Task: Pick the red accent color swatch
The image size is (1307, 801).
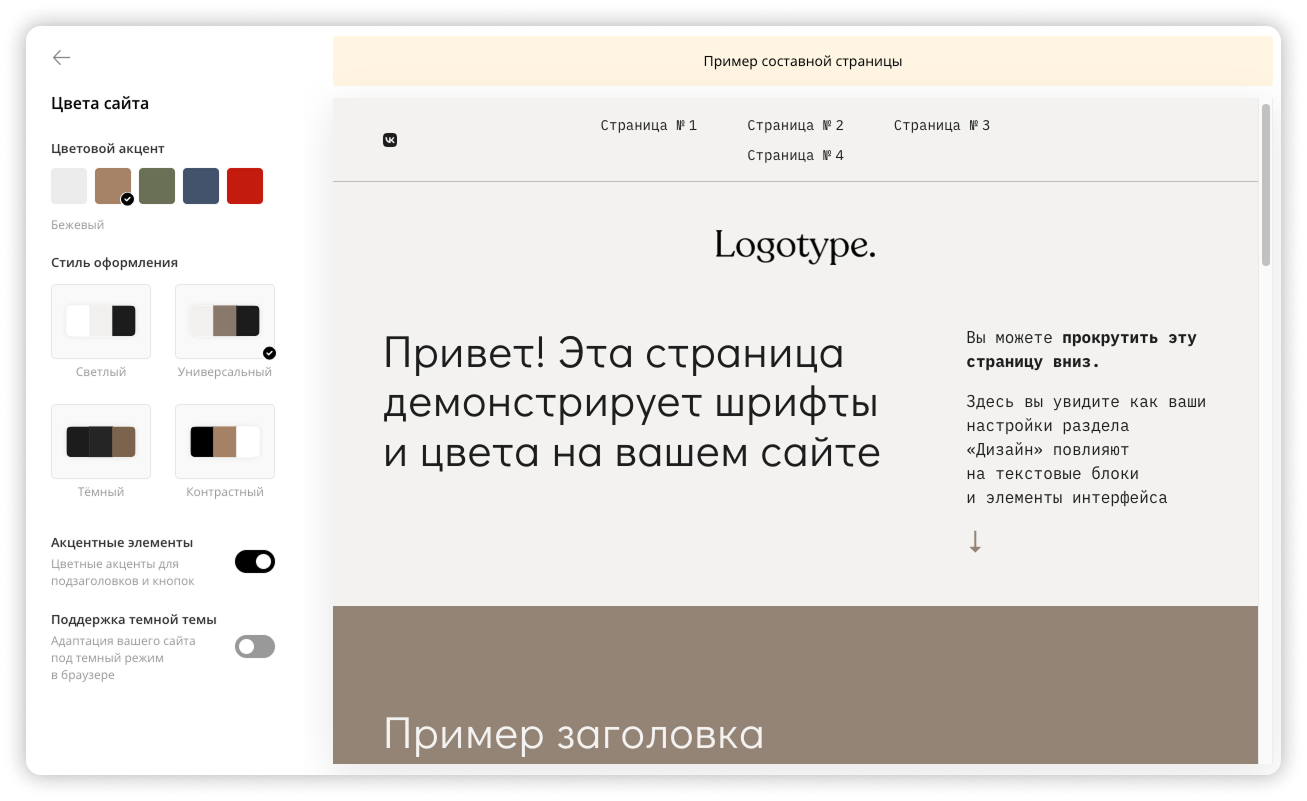Action: click(245, 186)
